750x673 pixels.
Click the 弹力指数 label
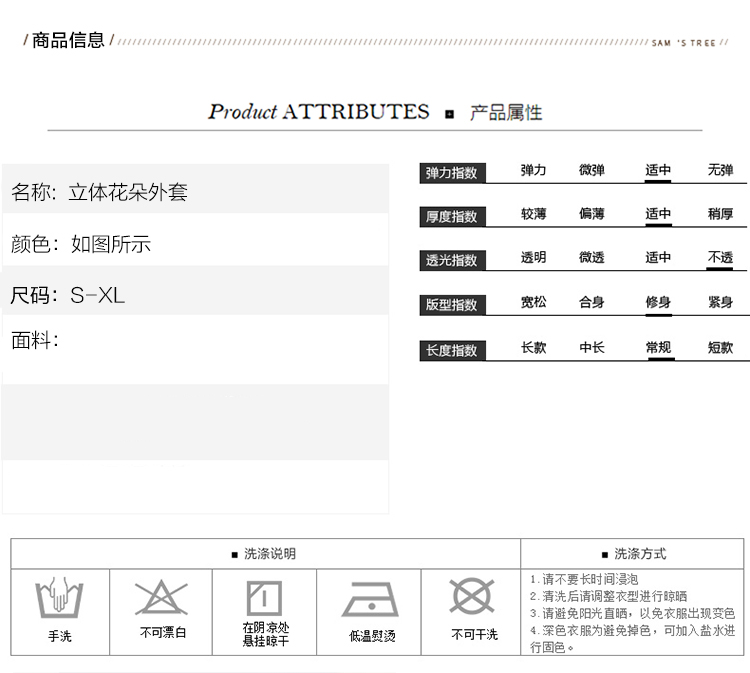pos(452,173)
